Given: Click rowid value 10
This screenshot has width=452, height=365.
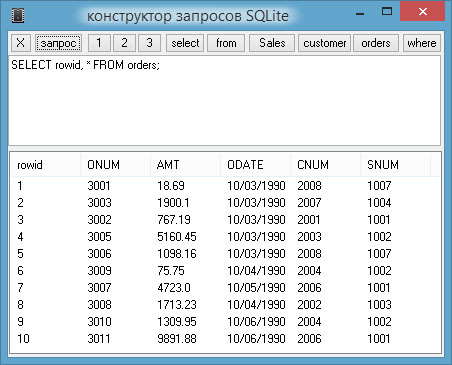Looking at the screenshot, I should [23, 339].
